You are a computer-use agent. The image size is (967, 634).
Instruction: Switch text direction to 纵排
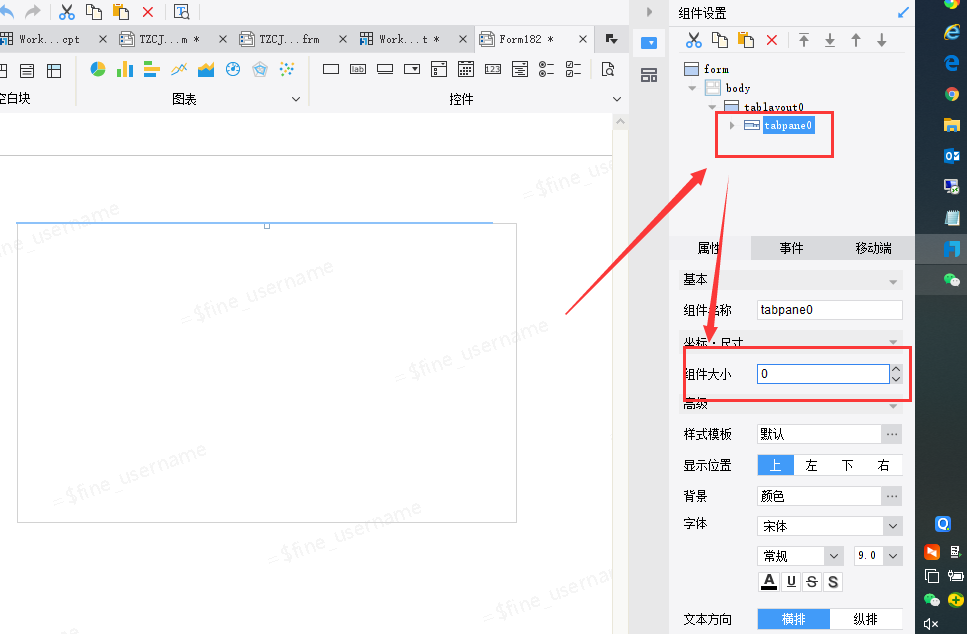[866, 619]
